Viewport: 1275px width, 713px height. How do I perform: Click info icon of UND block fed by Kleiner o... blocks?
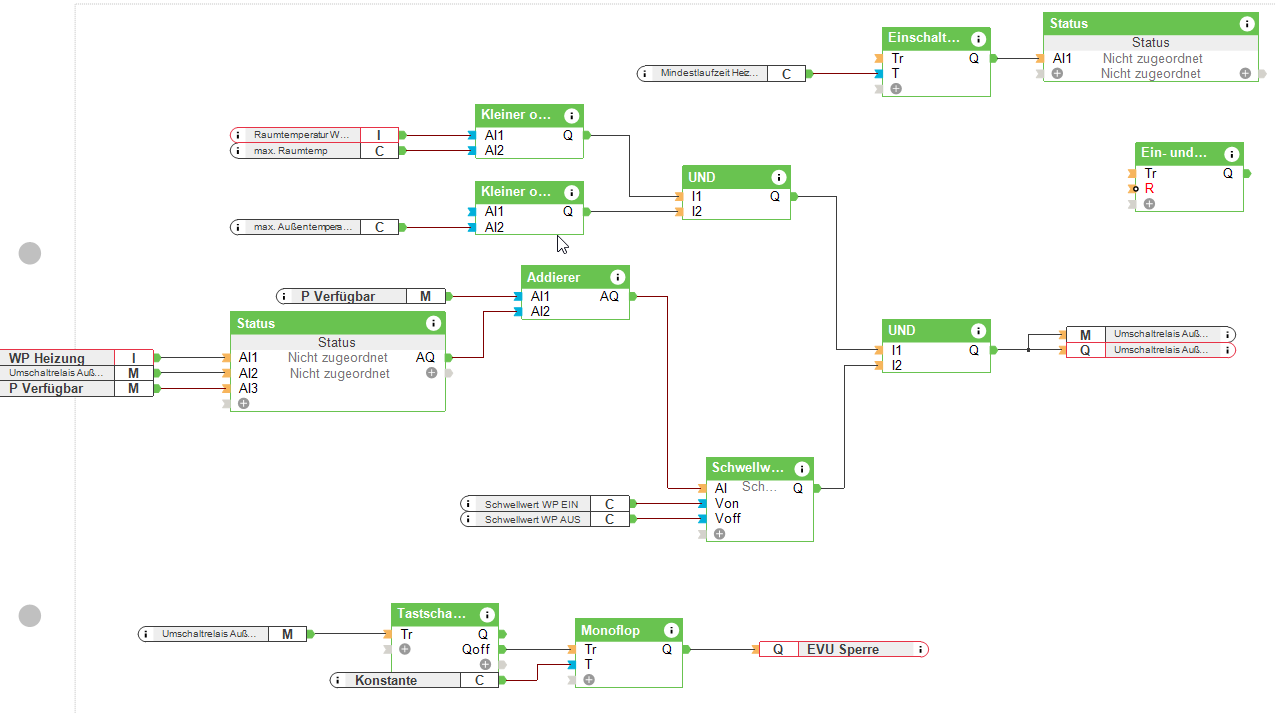tap(778, 177)
